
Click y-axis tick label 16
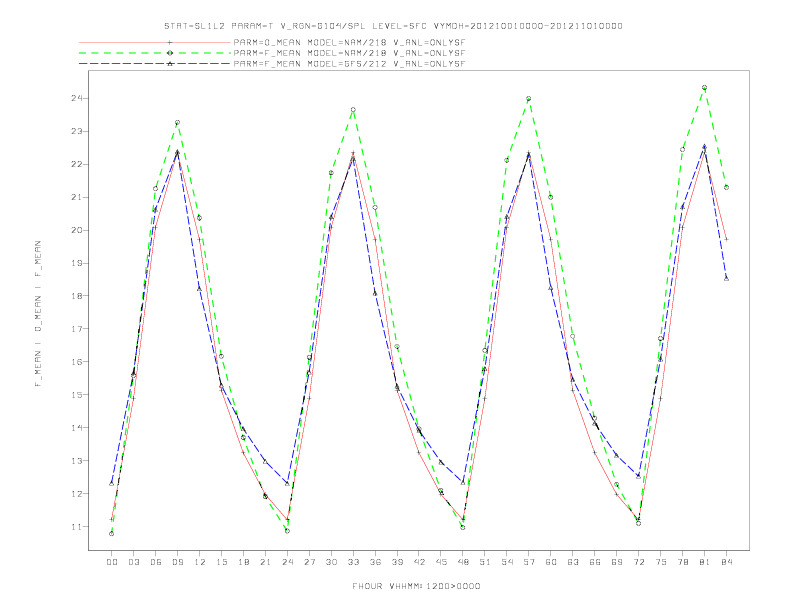(x=77, y=362)
